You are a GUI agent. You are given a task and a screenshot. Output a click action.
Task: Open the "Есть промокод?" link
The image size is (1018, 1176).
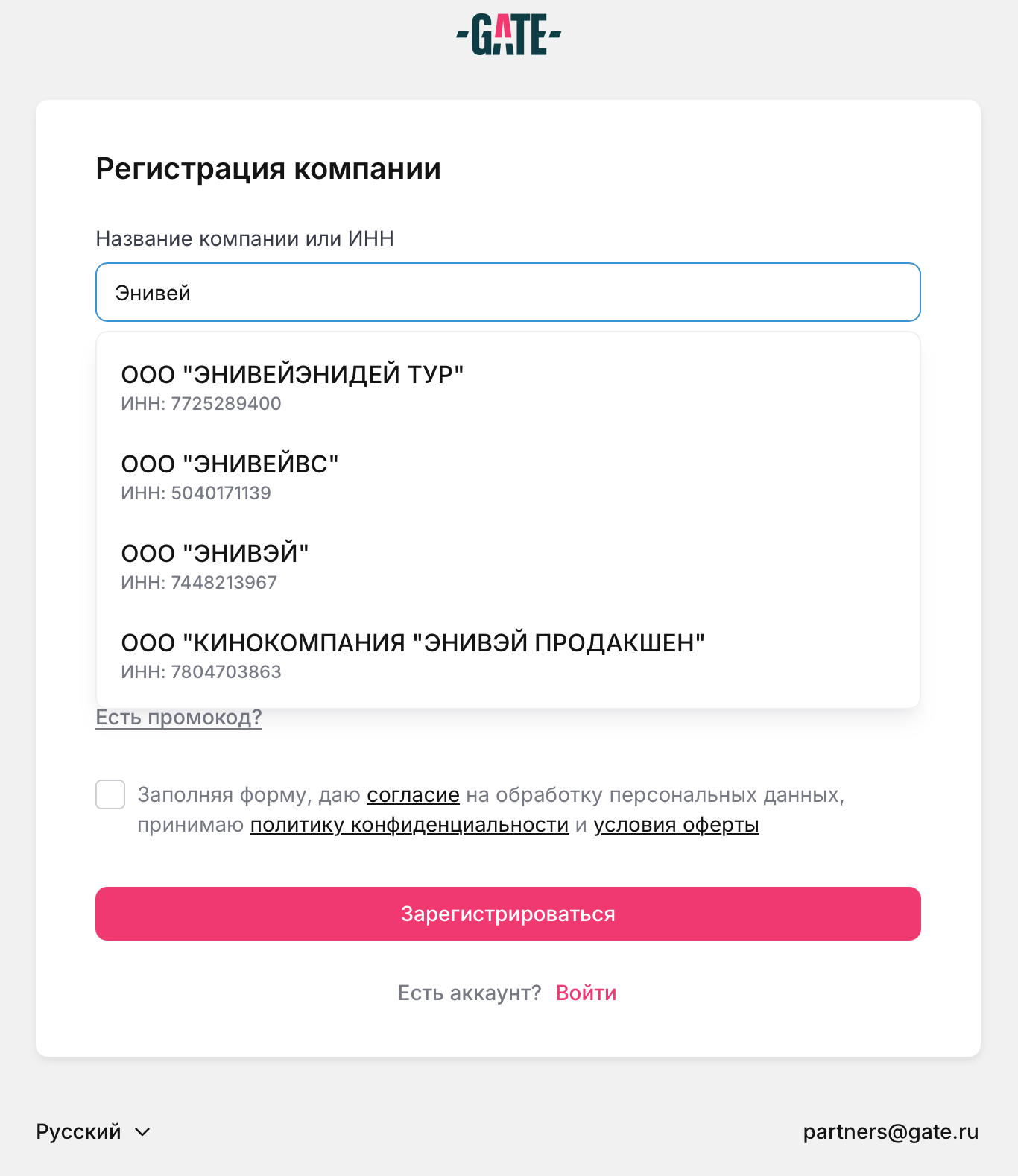[x=179, y=718]
